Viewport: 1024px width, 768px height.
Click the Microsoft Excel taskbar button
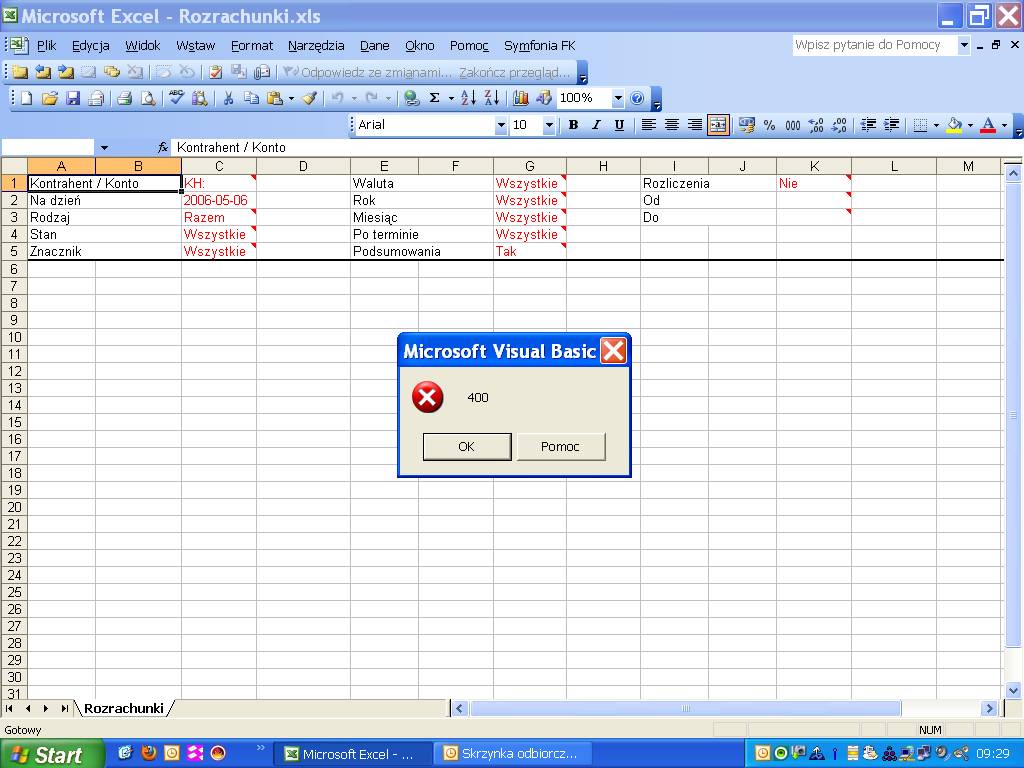point(353,754)
